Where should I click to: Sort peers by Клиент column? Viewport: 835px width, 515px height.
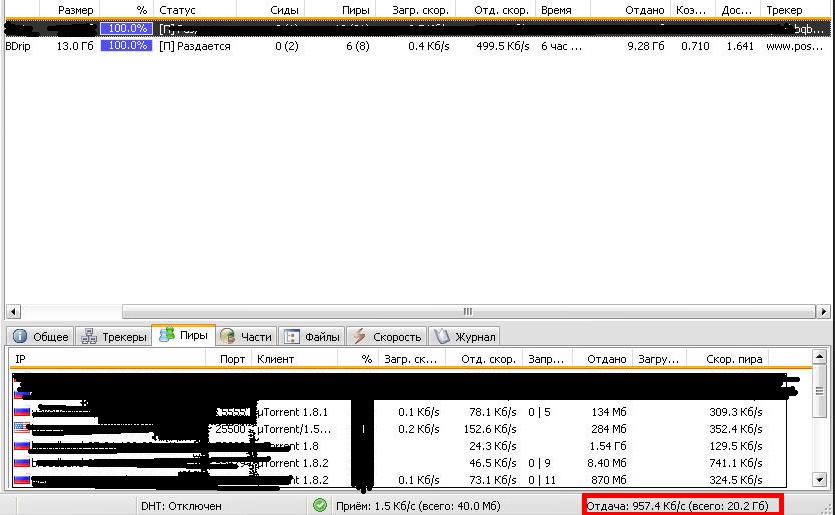coord(294,359)
